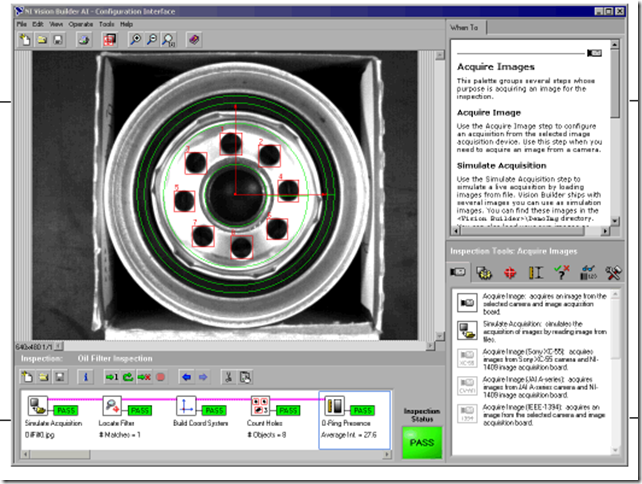Open the File menu
642x484 pixels.
(22, 24)
